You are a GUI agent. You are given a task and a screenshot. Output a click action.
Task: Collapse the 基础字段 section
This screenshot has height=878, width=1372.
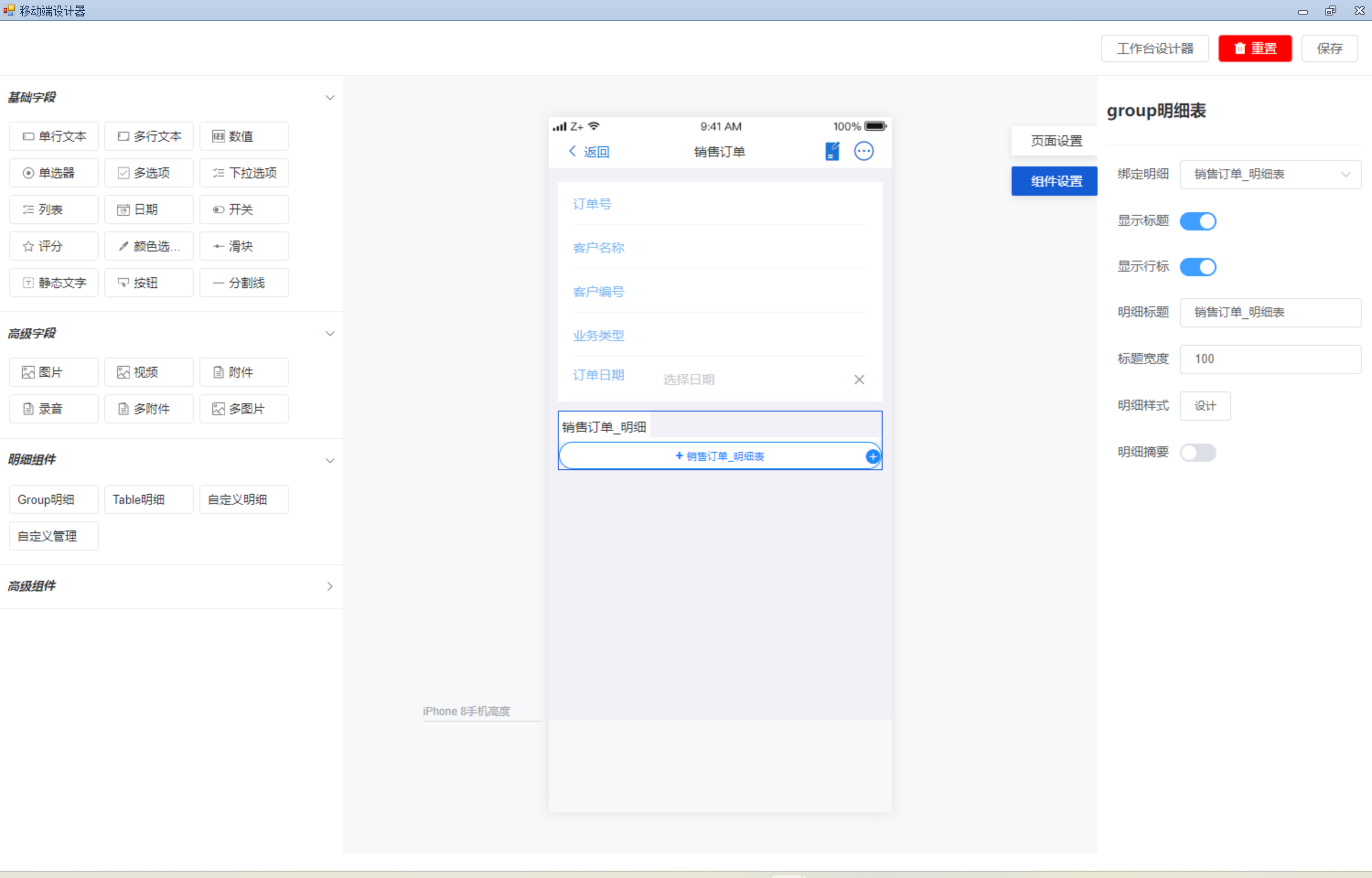[x=329, y=97]
